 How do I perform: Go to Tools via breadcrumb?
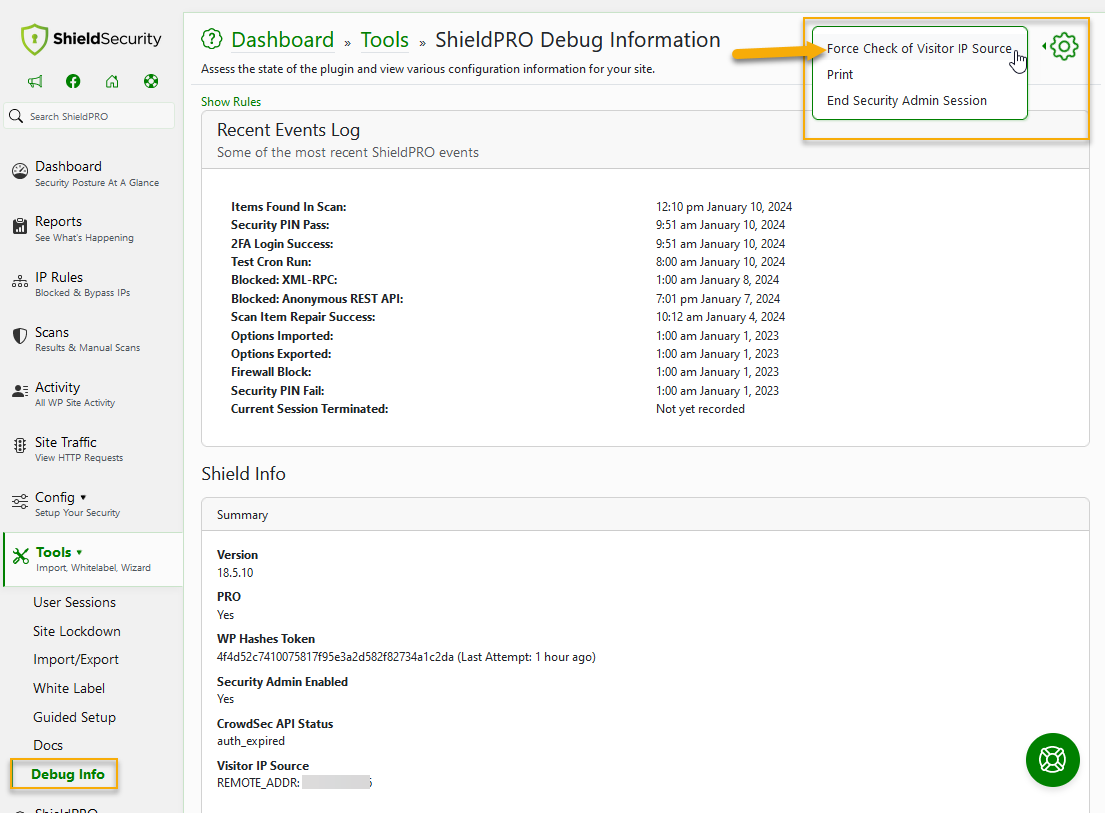pyautogui.click(x=385, y=39)
